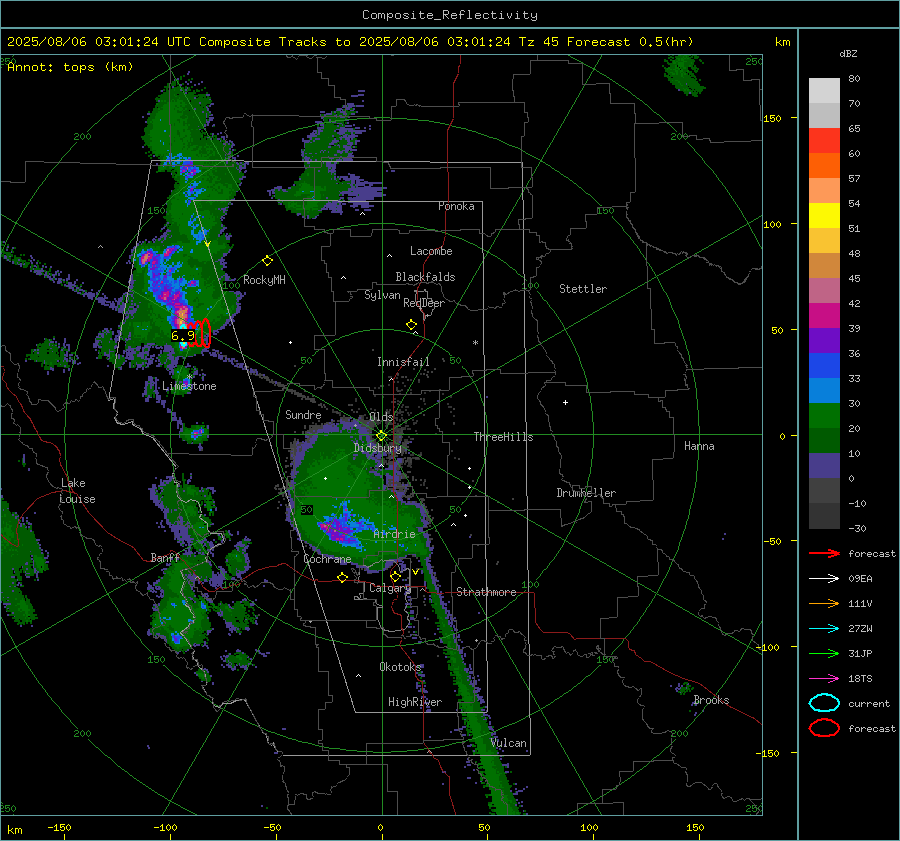The width and height of the screenshot is (900, 841).
Task: Click the cyan 27ZW arrow in legend
Action: pyautogui.click(x=824, y=629)
